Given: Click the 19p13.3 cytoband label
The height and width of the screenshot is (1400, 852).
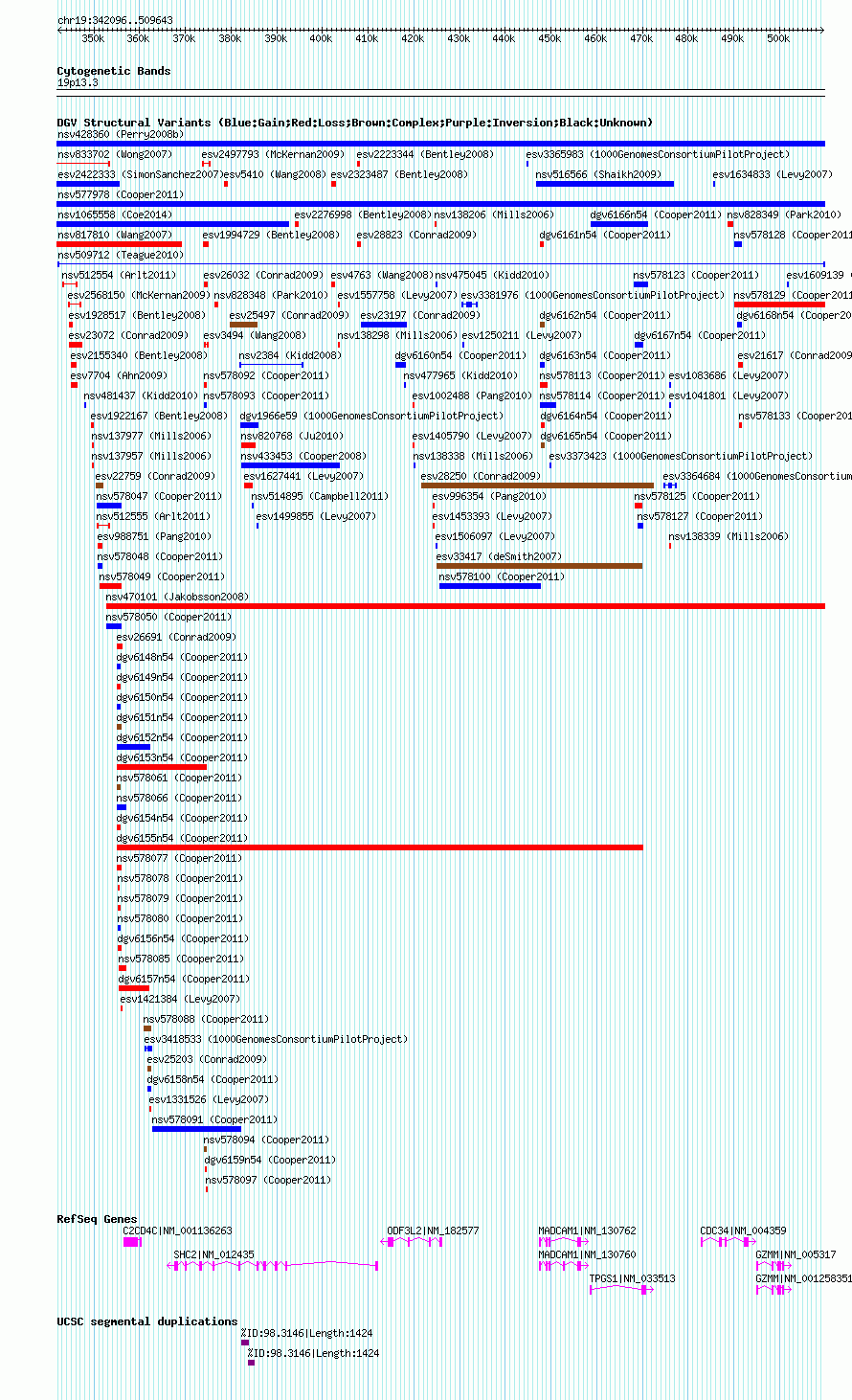Looking at the screenshot, I should tap(78, 82).
